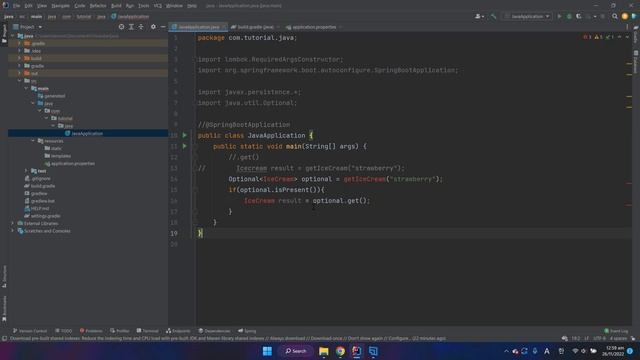
Task: Open the Terminal tool window
Action: pyautogui.click(x=148, y=331)
